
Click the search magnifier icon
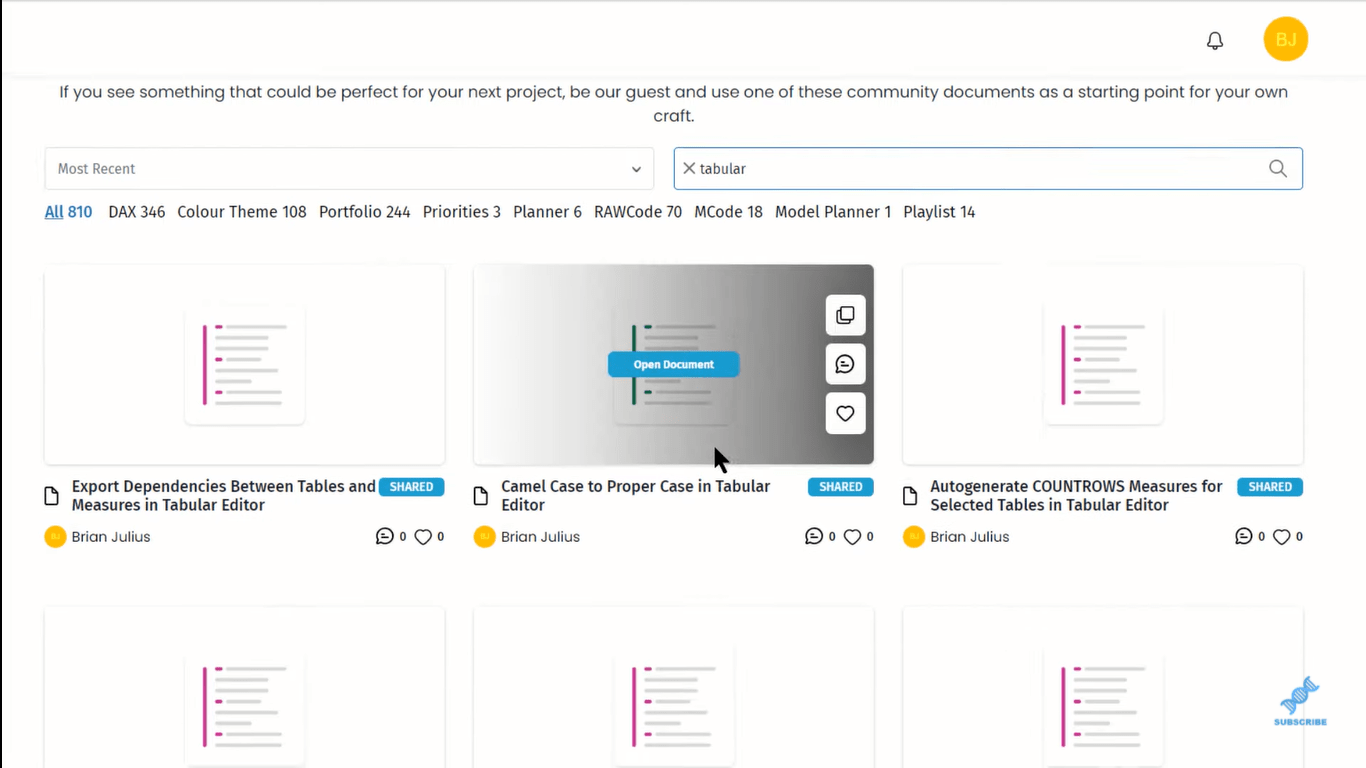(1278, 168)
